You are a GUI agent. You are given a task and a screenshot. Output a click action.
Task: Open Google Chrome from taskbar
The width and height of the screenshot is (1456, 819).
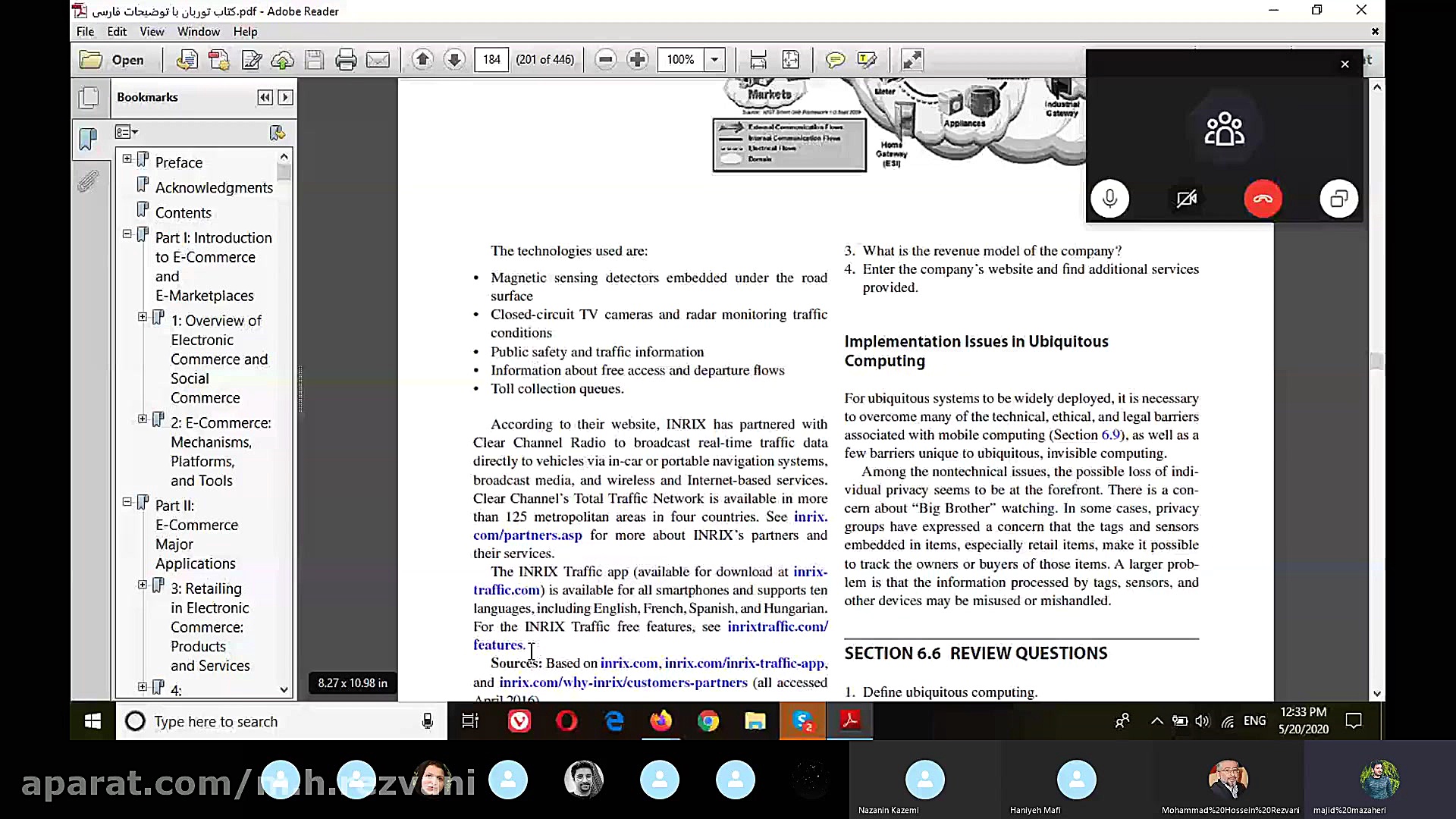pyautogui.click(x=708, y=721)
